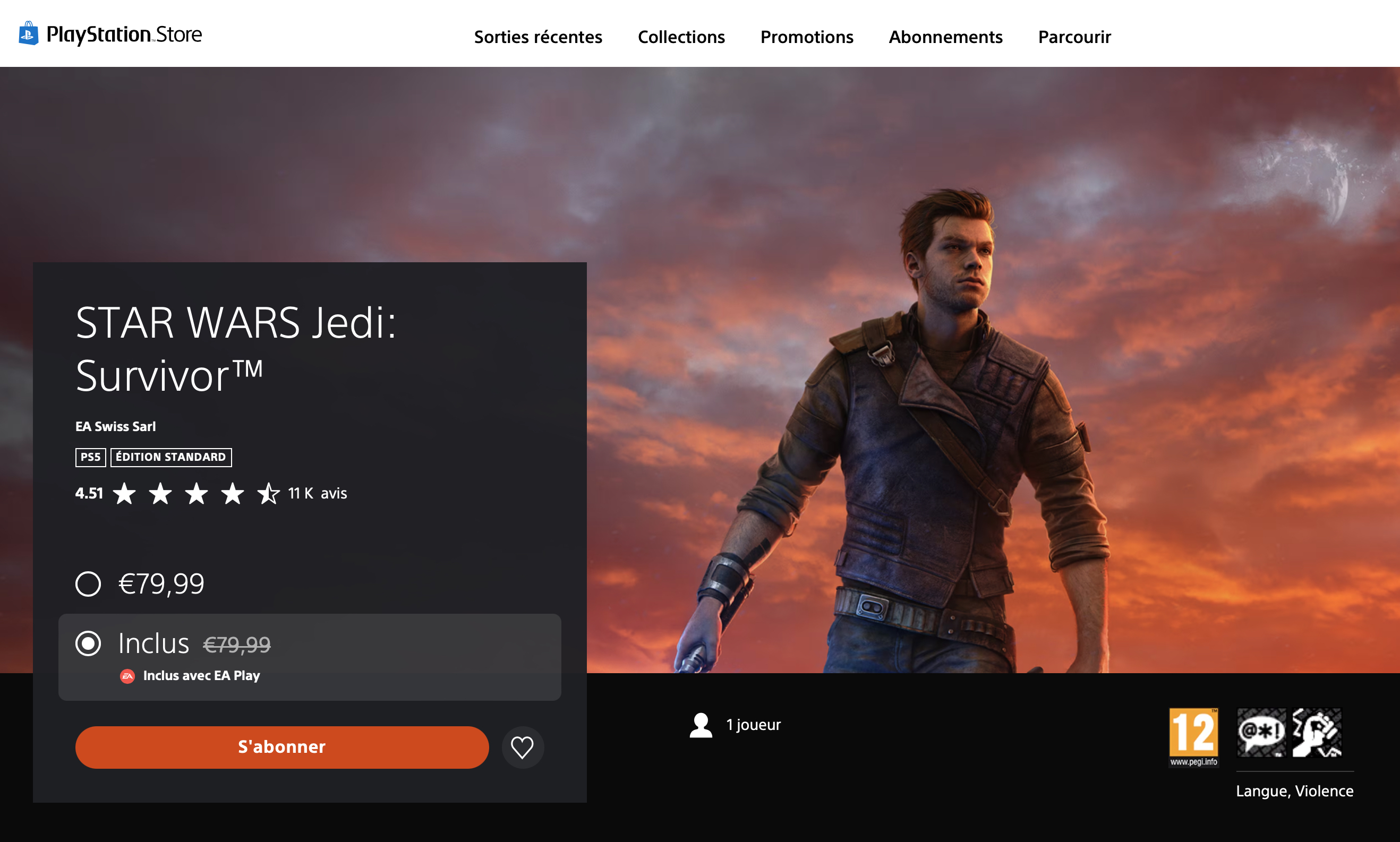Click the EA Play logo next to Inclus
The width and height of the screenshot is (1400, 842).
127,675
